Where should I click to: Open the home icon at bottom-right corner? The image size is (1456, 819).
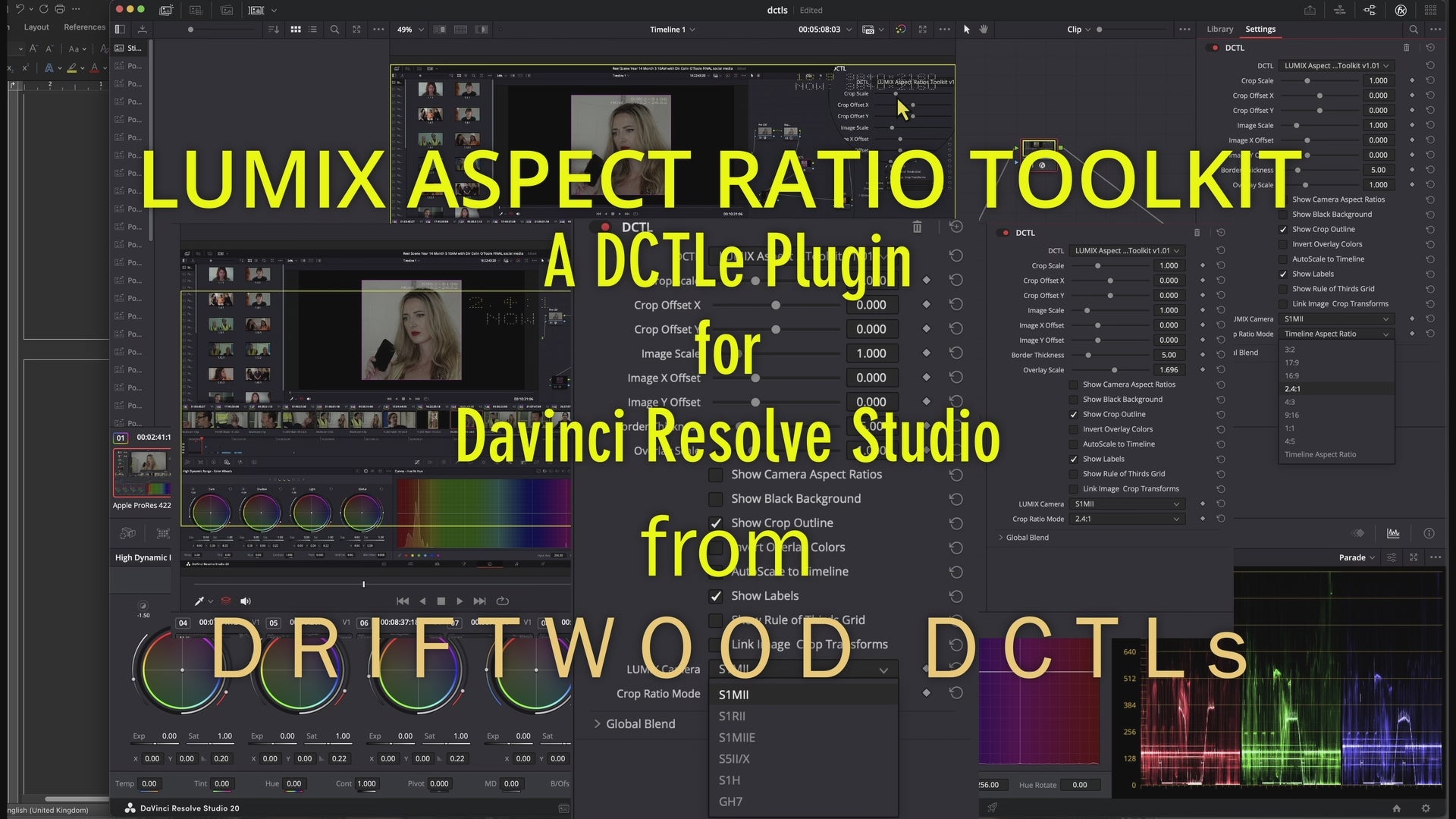click(x=1397, y=808)
